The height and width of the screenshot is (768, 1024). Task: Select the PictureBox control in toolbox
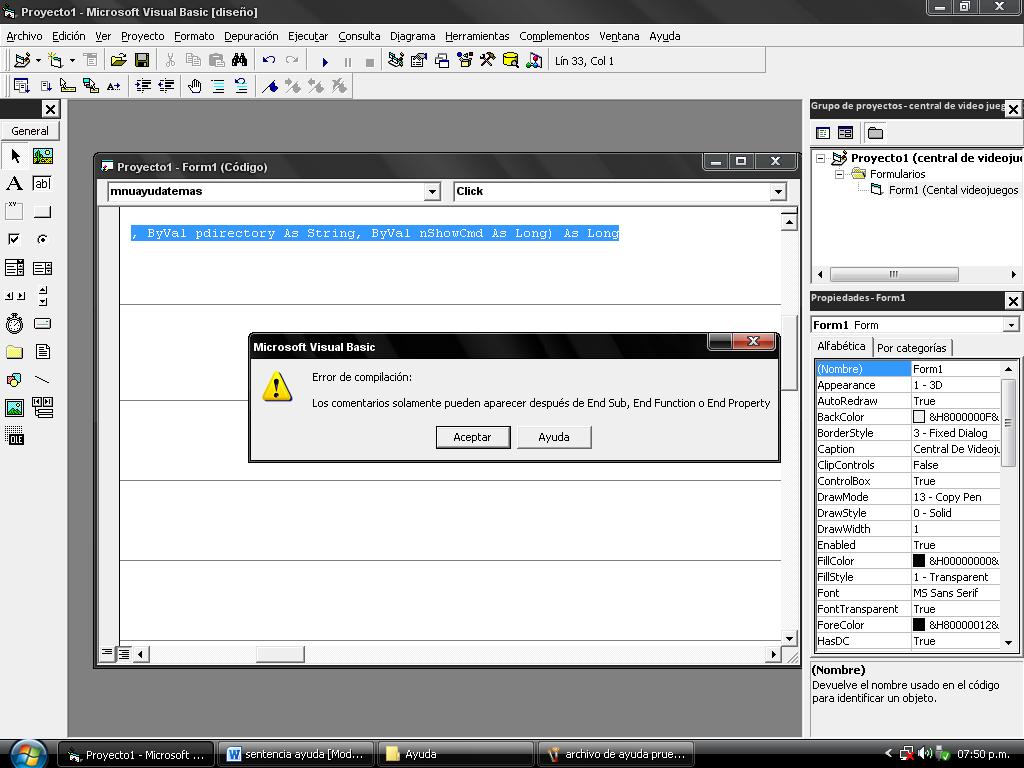[x=42, y=156]
